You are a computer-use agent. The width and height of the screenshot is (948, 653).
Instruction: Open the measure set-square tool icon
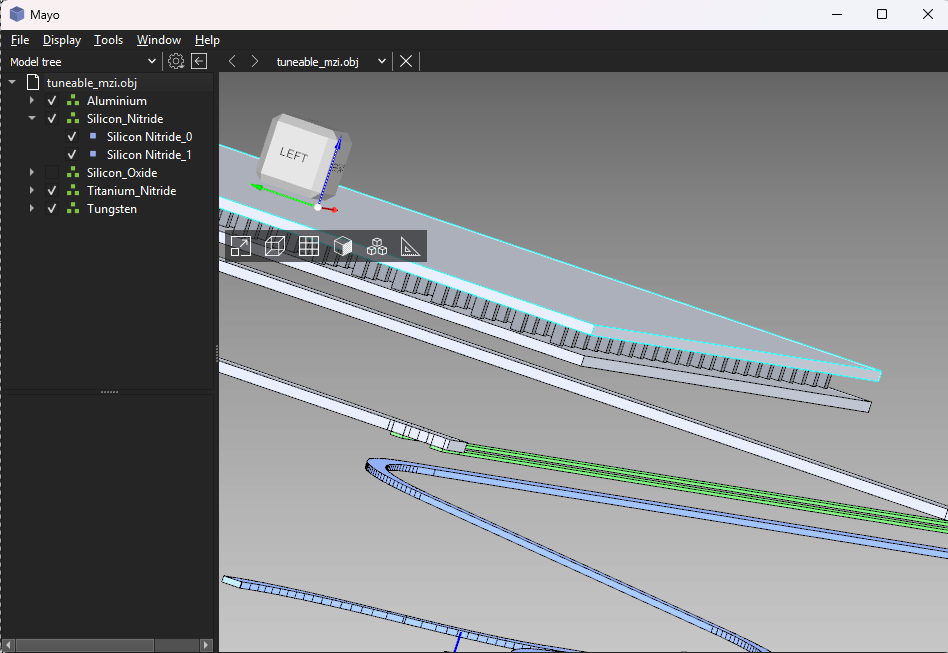click(410, 246)
